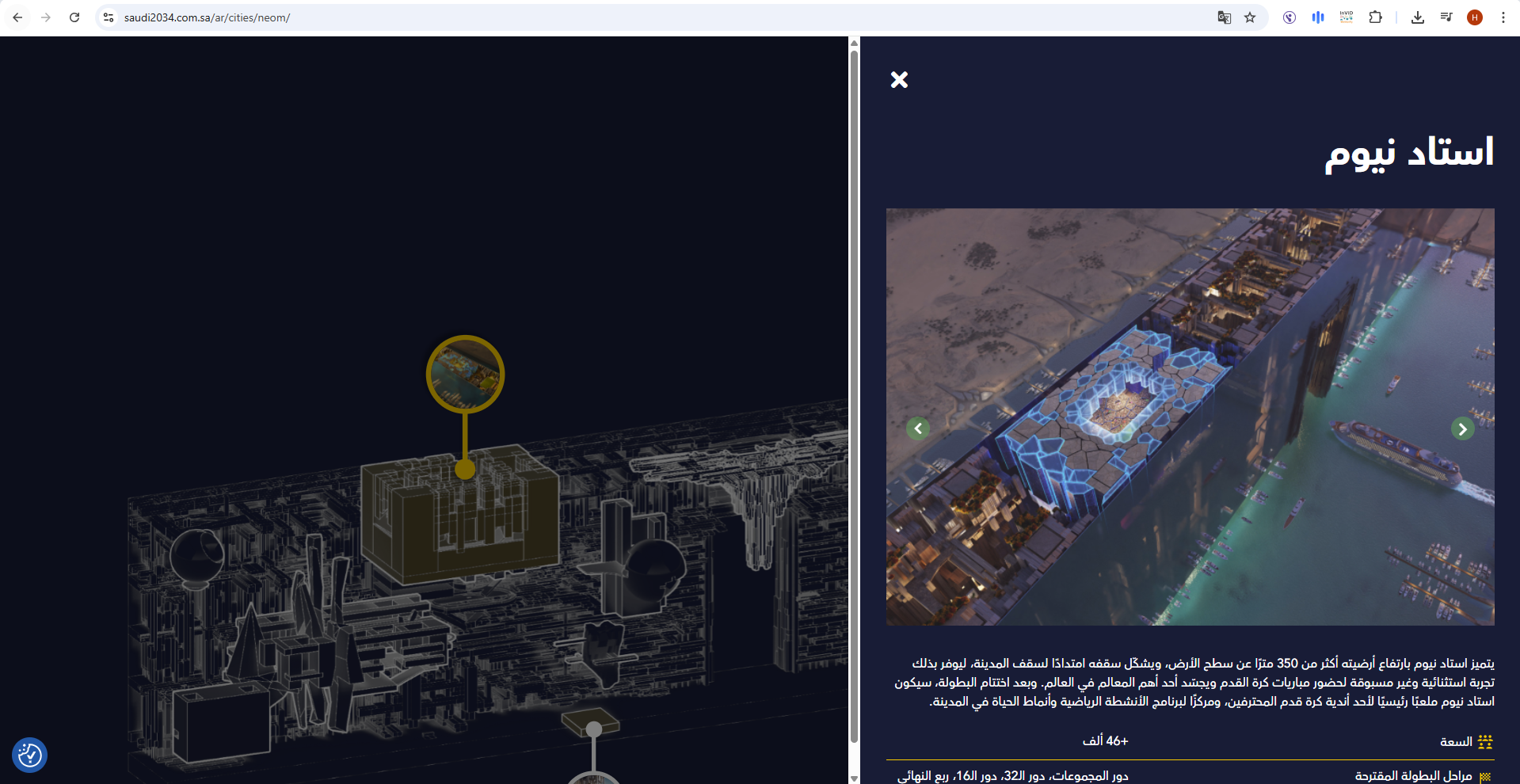View site information in address bar
1520x784 pixels.
(x=109, y=17)
